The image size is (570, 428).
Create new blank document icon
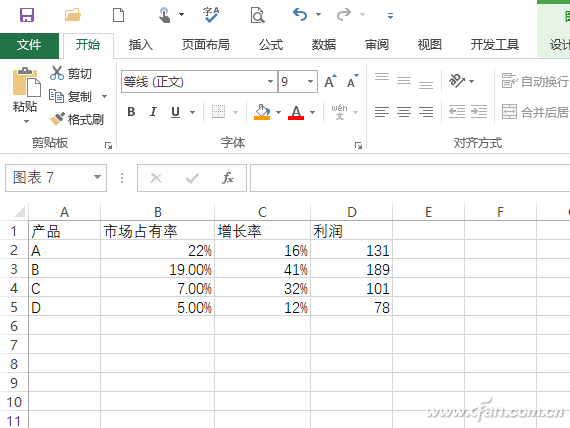pyautogui.click(x=119, y=15)
